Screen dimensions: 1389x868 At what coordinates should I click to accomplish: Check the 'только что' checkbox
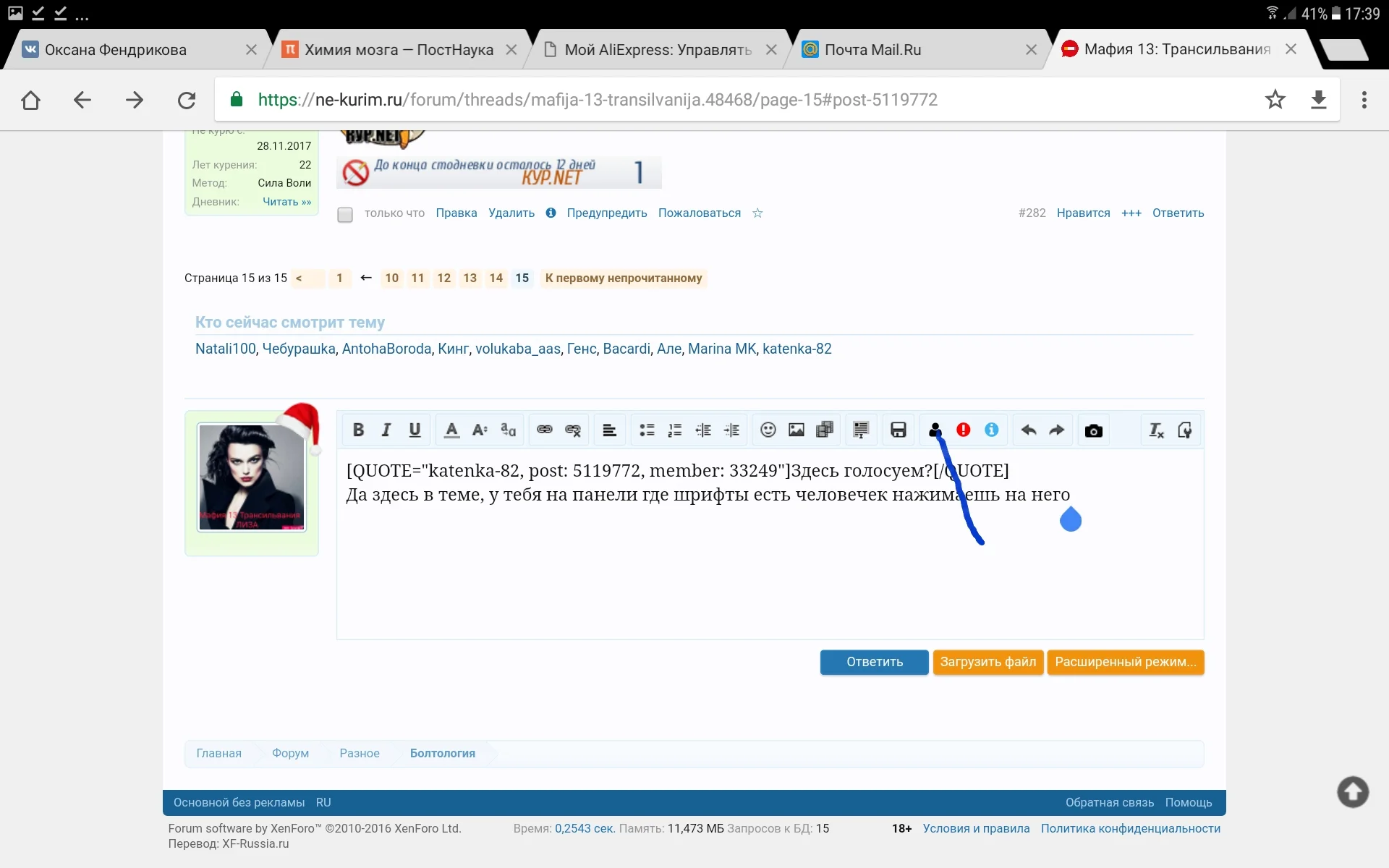pos(344,214)
